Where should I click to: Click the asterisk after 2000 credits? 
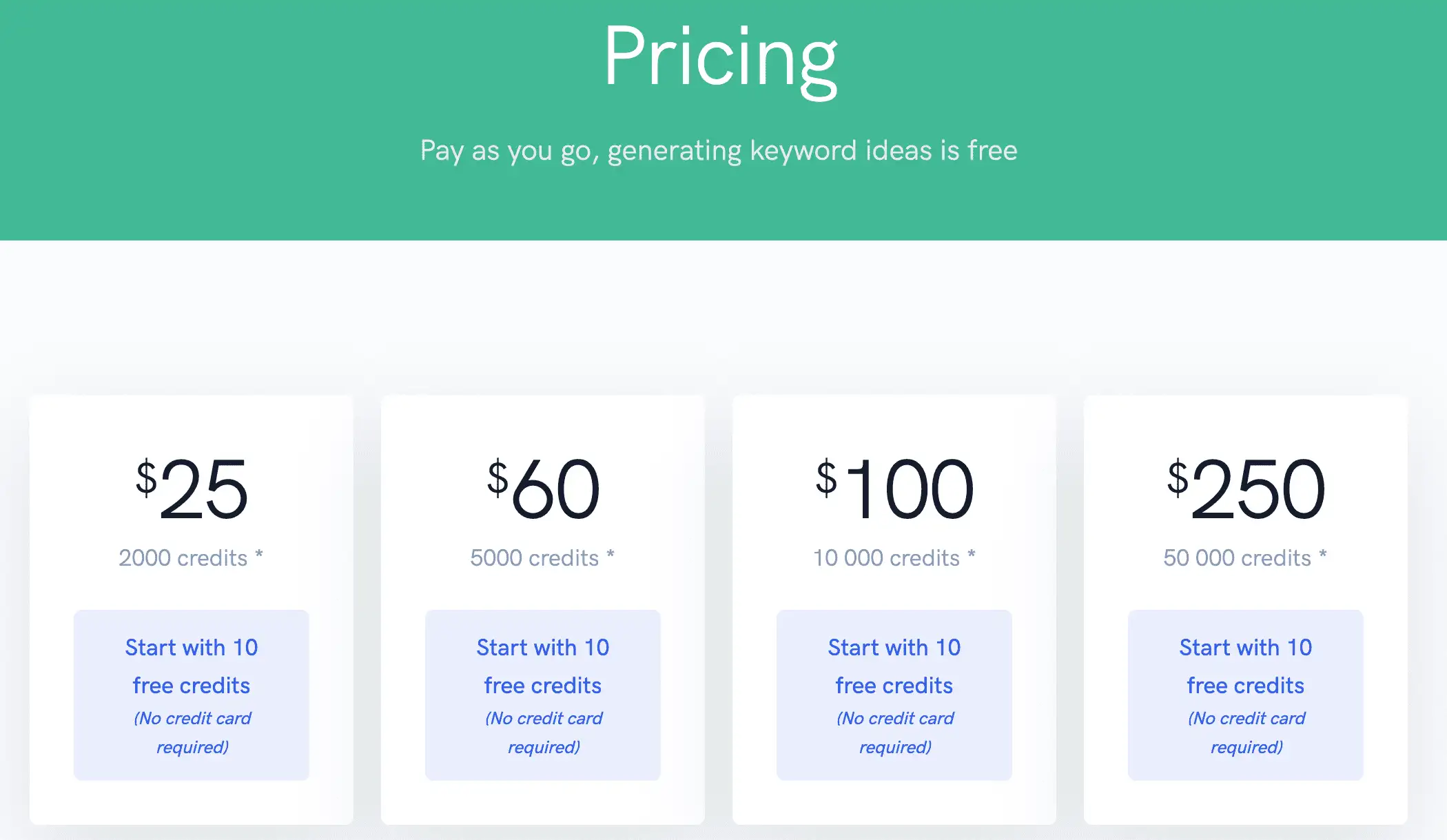click(x=259, y=554)
